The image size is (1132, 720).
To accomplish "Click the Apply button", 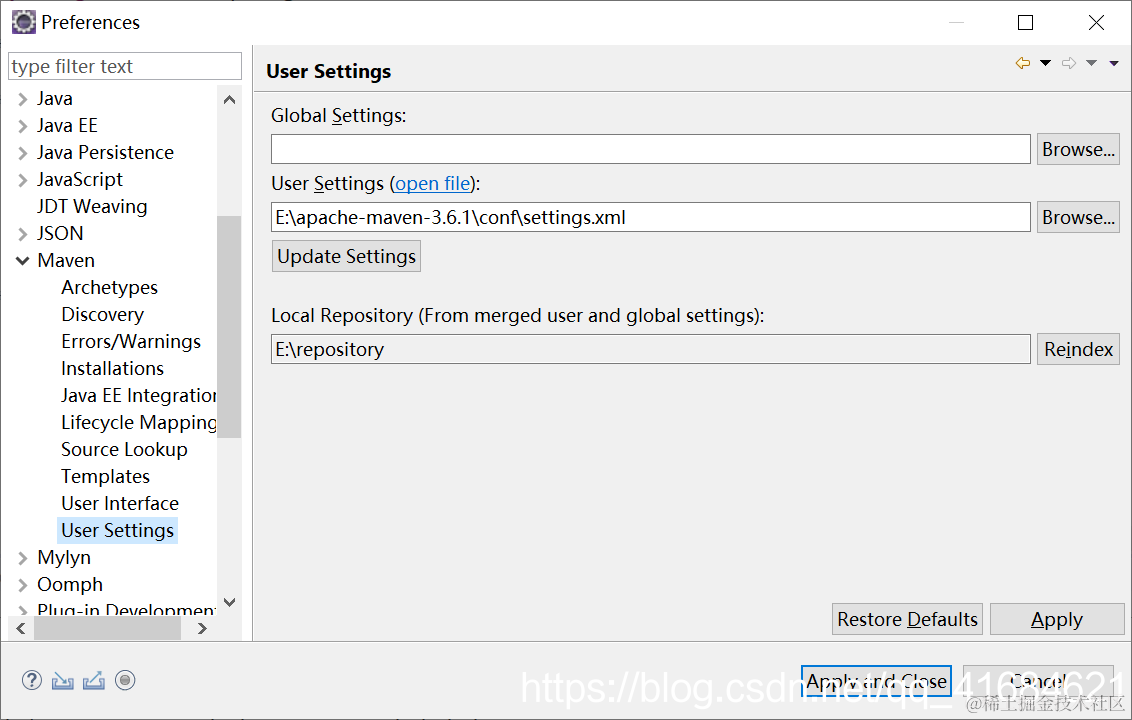I will (x=1057, y=620).
